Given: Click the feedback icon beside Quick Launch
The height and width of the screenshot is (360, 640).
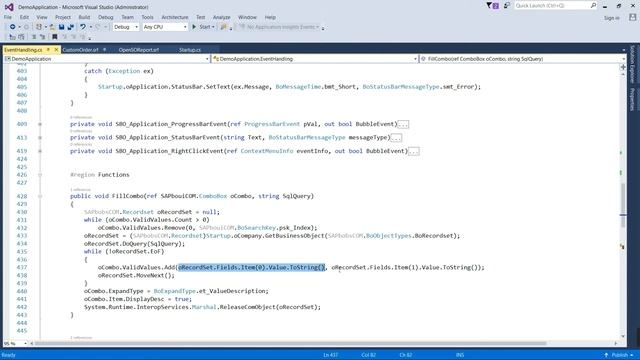Looking at the screenshot, I should click(507, 6).
